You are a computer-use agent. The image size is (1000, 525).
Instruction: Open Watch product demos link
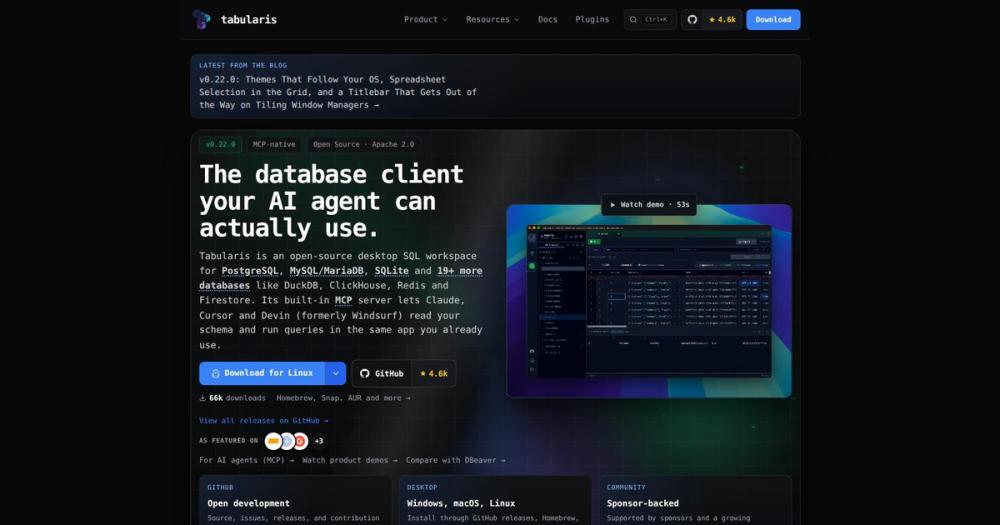[x=349, y=460]
